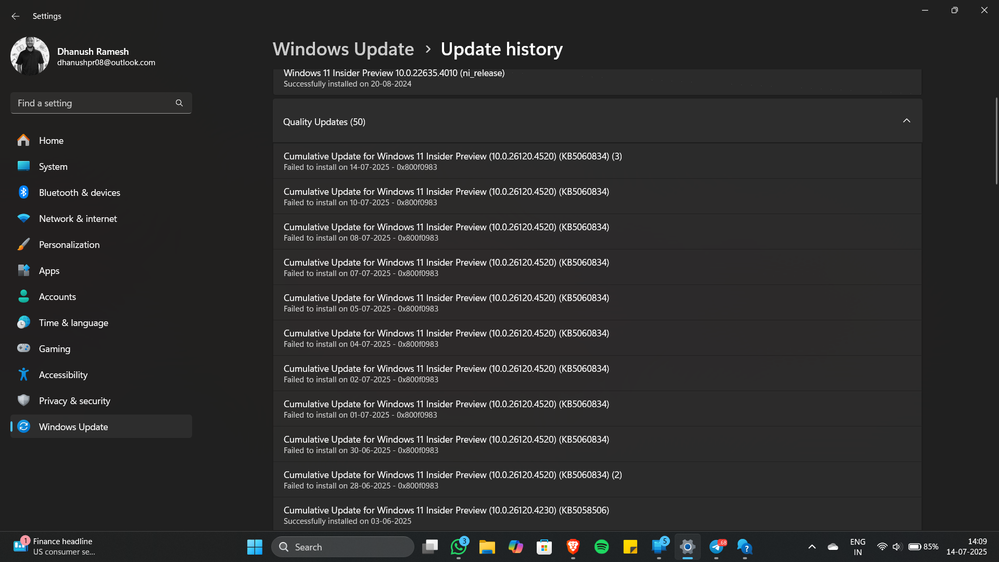Collapse the Quality Updates (50) section

click(906, 121)
